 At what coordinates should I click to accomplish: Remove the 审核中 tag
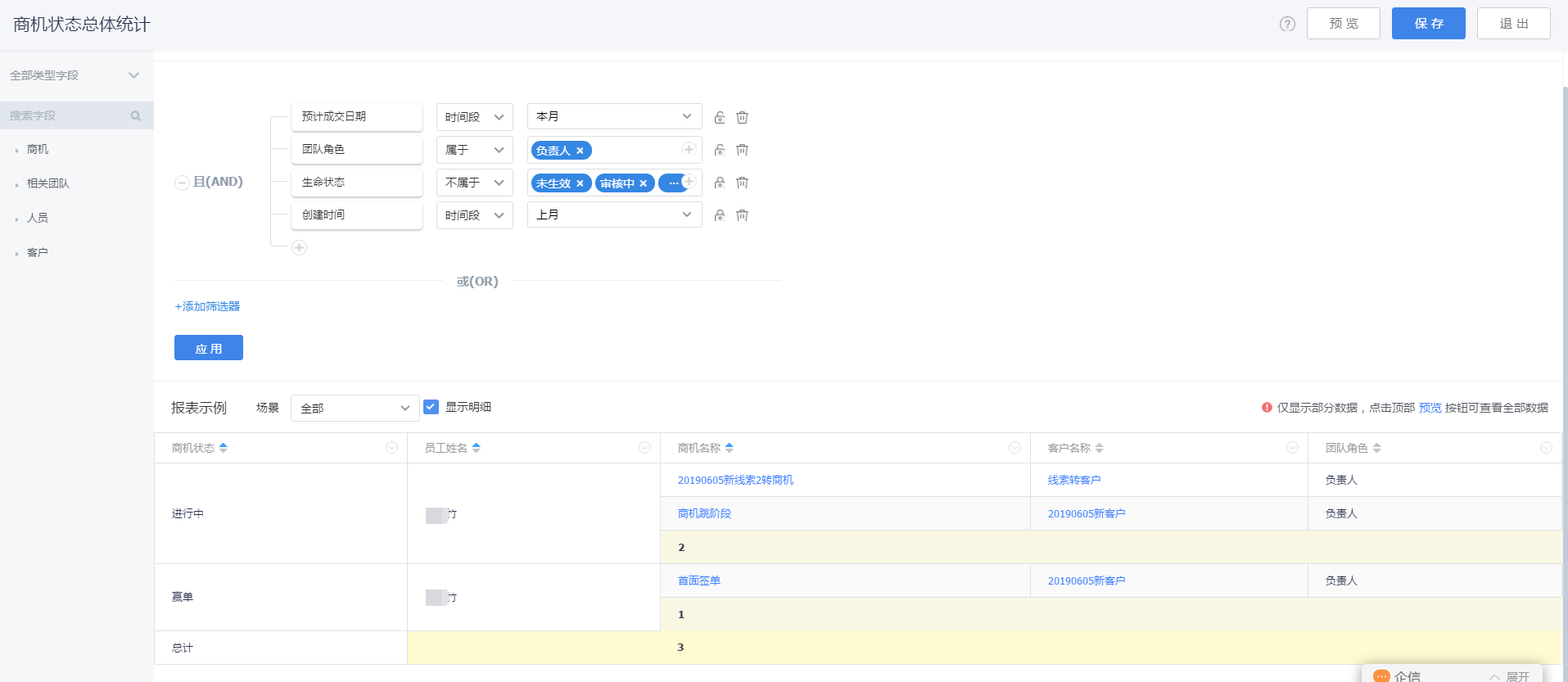coord(644,183)
